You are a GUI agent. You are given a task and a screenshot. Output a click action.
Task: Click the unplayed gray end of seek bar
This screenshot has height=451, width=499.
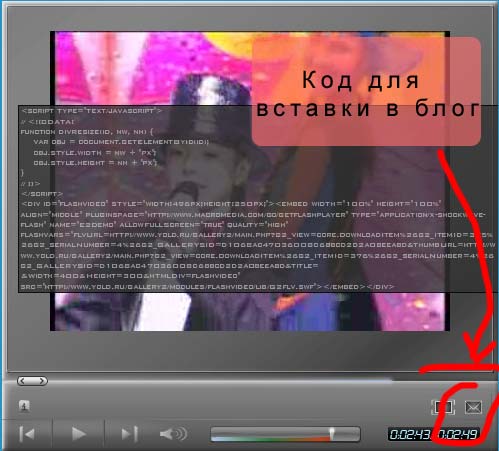pyautogui.click(x=347, y=434)
